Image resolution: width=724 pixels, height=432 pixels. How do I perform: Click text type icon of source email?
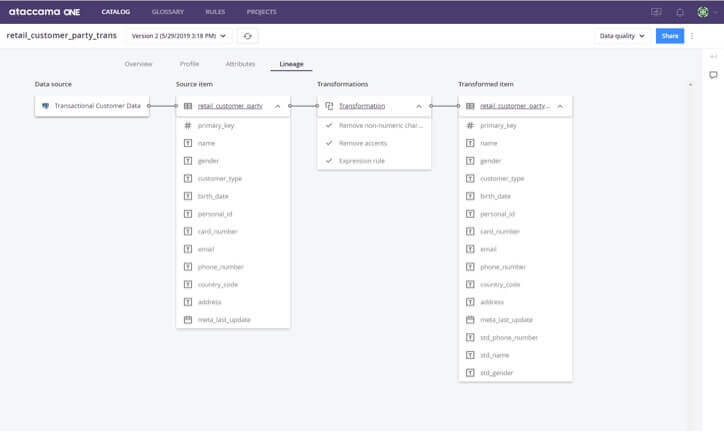(188, 249)
